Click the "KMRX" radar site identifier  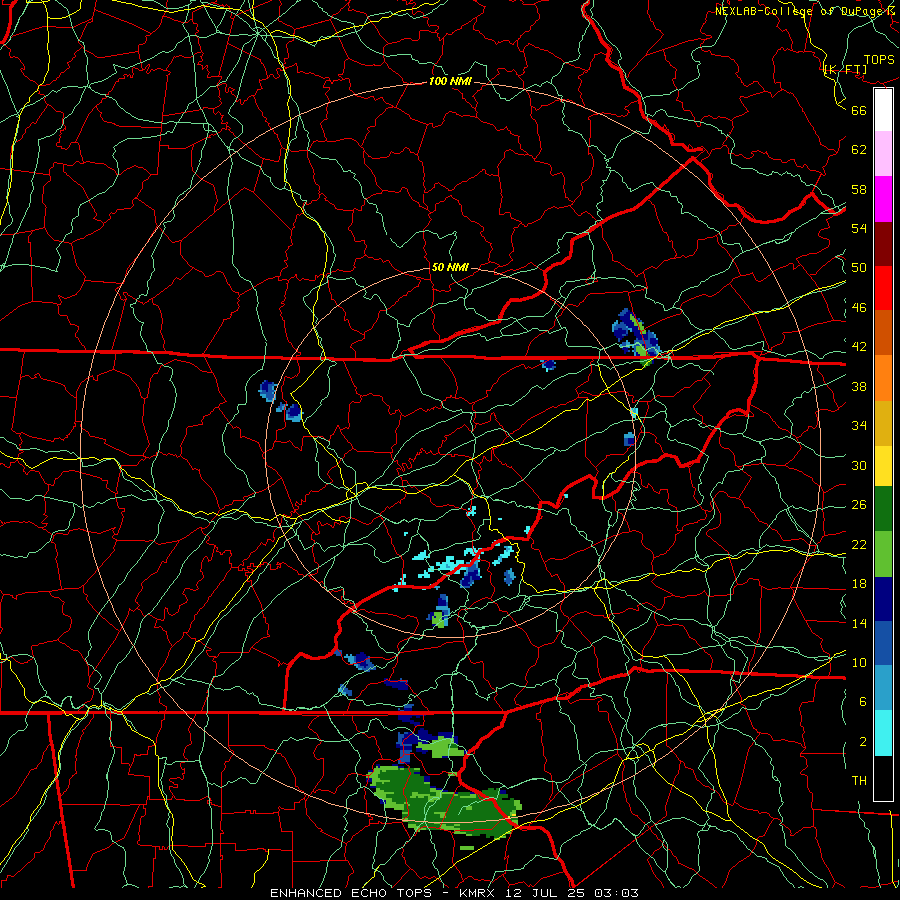tap(479, 893)
